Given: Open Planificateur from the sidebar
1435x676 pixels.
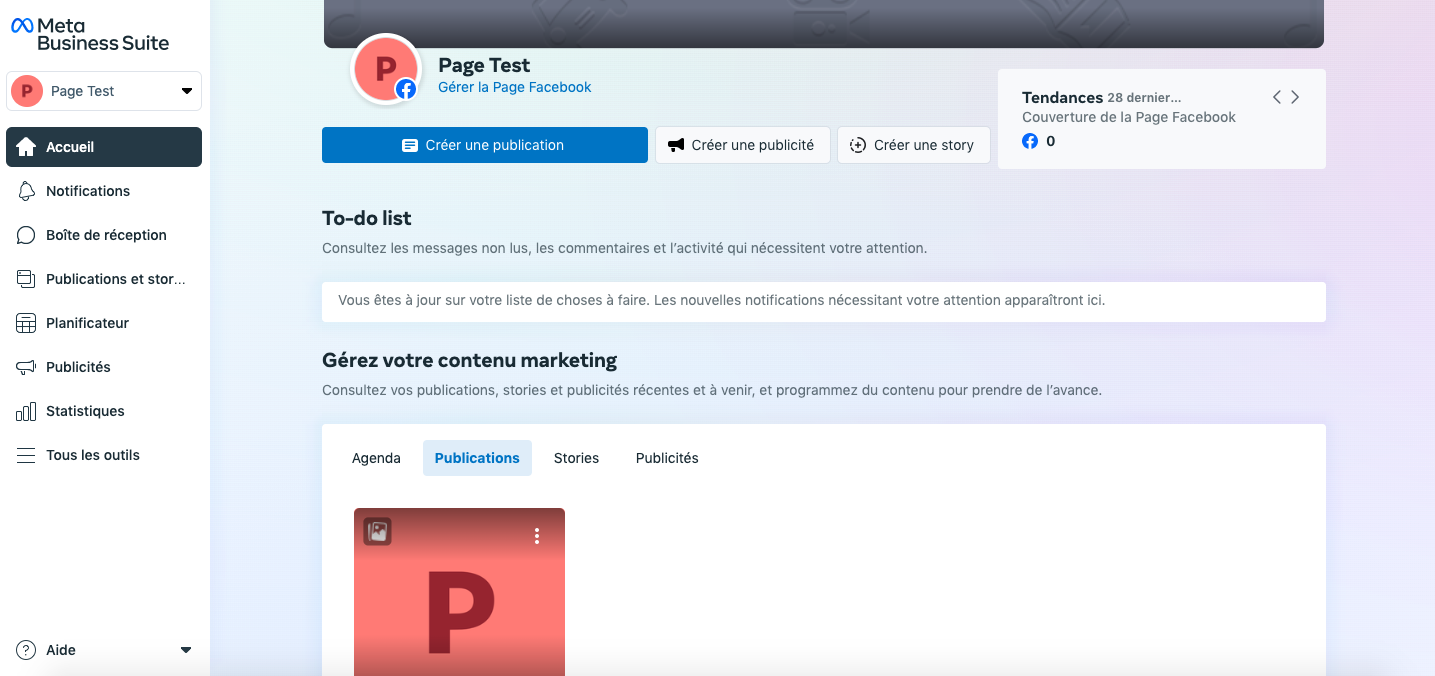Looking at the screenshot, I should [104, 323].
